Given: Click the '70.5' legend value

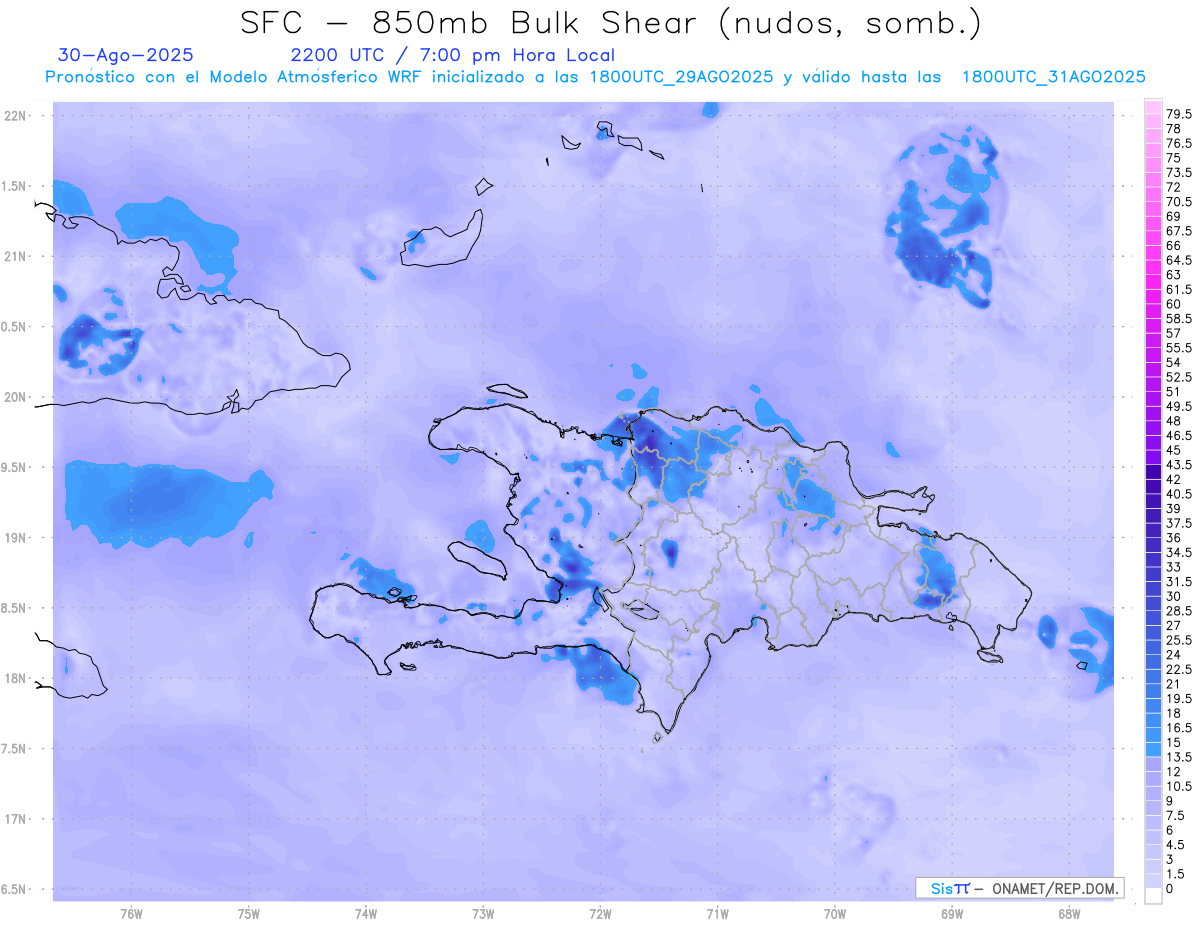Looking at the screenshot, I should point(1180,201).
